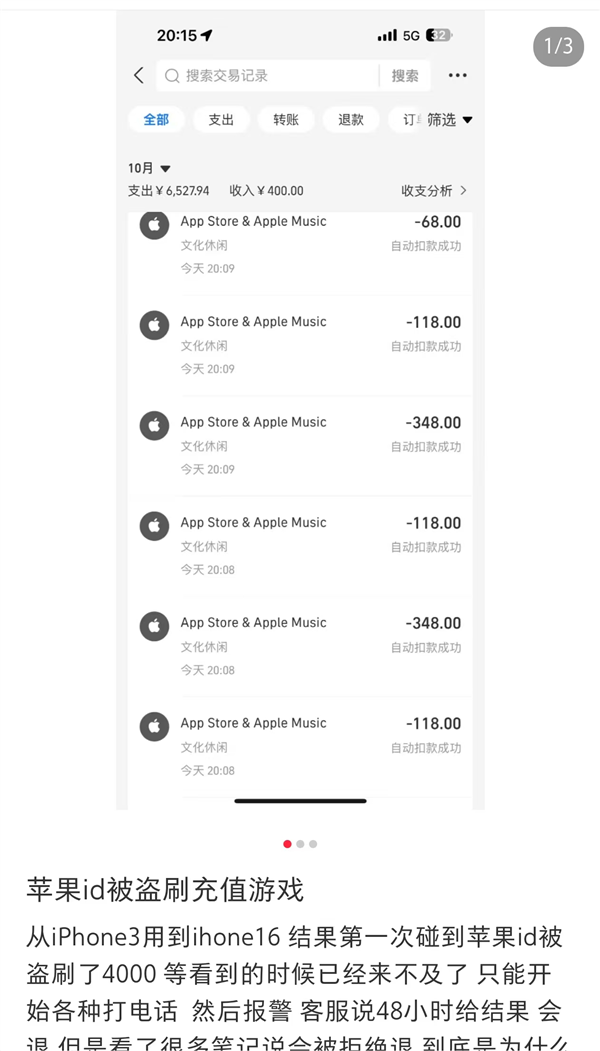Tap the 搜索交易记录 search input field
Viewport: 600px width, 1051px height.
click(x=250, y=75)
